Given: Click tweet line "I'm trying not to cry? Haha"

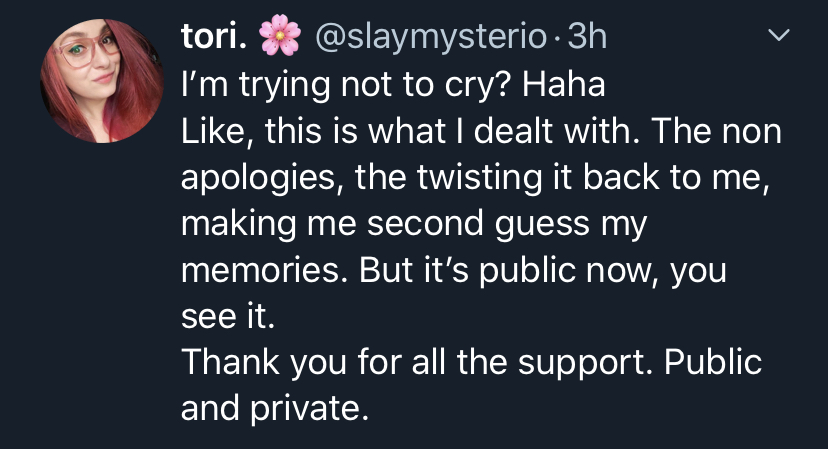Looking at the screenshot, I should 393,85.
